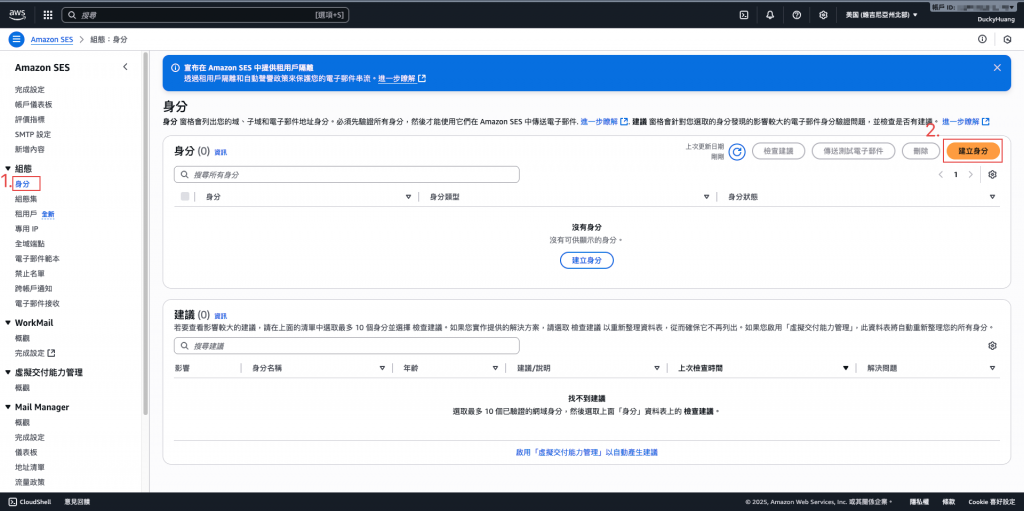1024x511 pixels.
Task: Open the DuckyHuang account menu
Action: 995,19
